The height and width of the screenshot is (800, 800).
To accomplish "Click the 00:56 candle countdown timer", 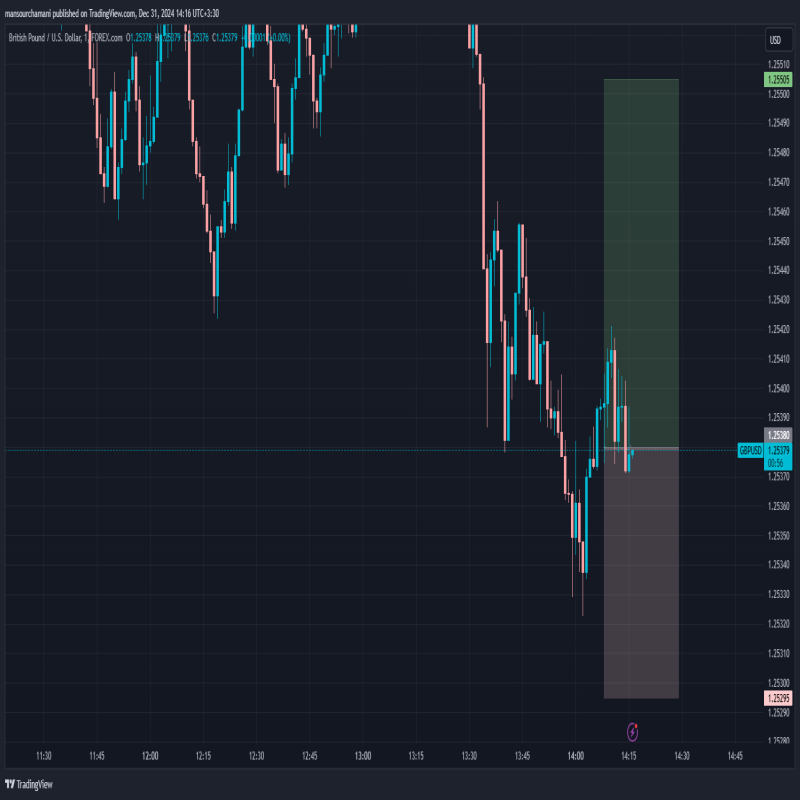I will point(775,464).
